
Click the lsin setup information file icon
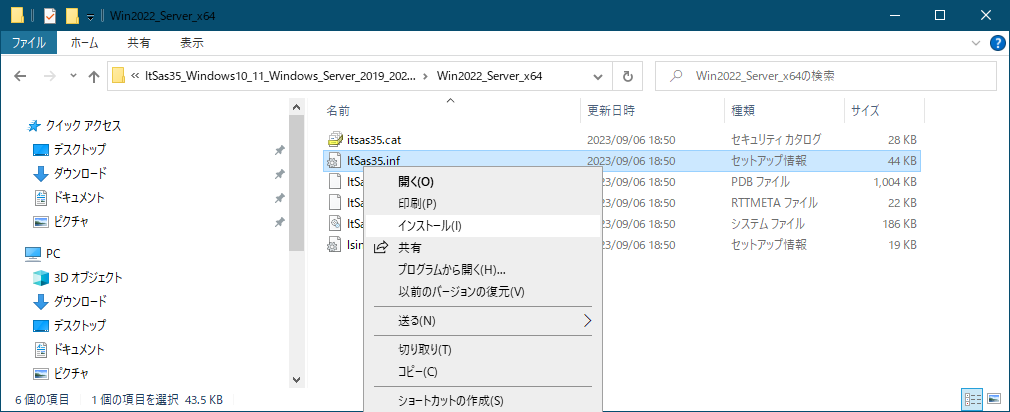coord(335,245)
